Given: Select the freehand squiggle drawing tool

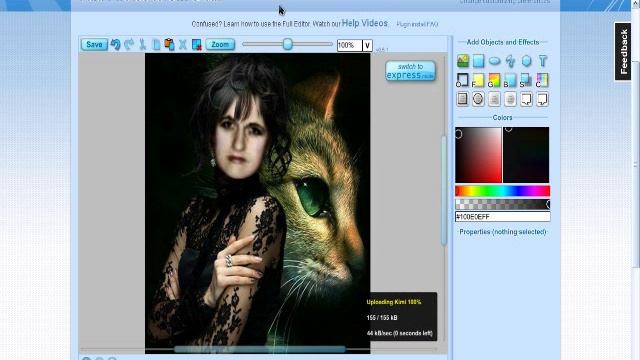Looking at the screenshot, I should [x=510, y=61].
